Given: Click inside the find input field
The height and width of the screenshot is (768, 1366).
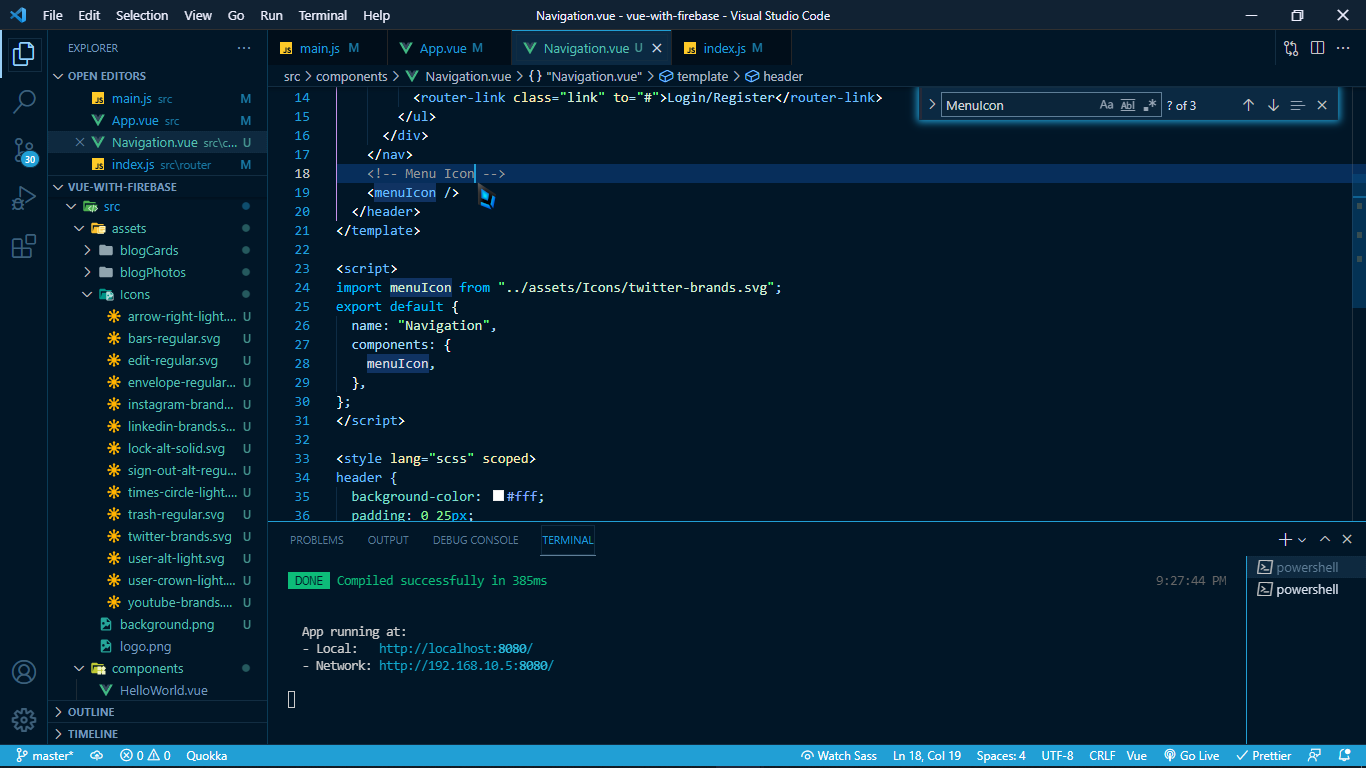Looking at the screenshot, I should pyautogui.click(x=1018, y=105).
